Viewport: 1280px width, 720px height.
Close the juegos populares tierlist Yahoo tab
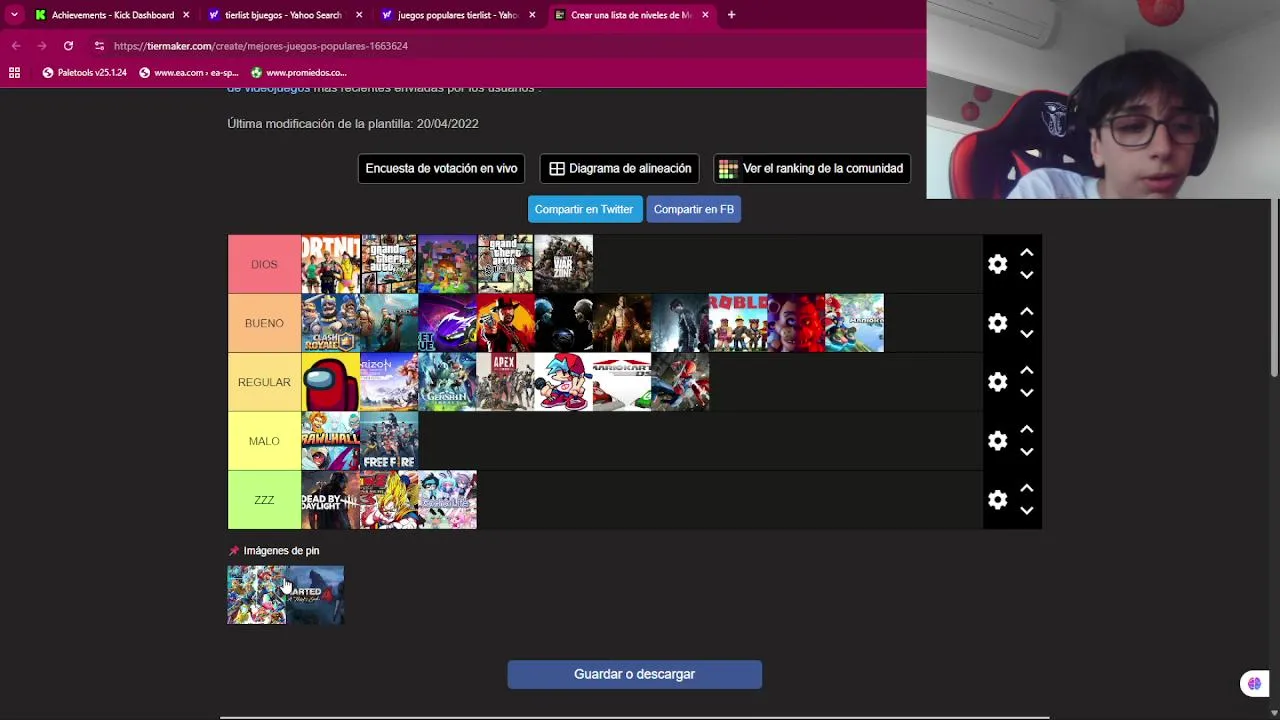coord(532,15)
